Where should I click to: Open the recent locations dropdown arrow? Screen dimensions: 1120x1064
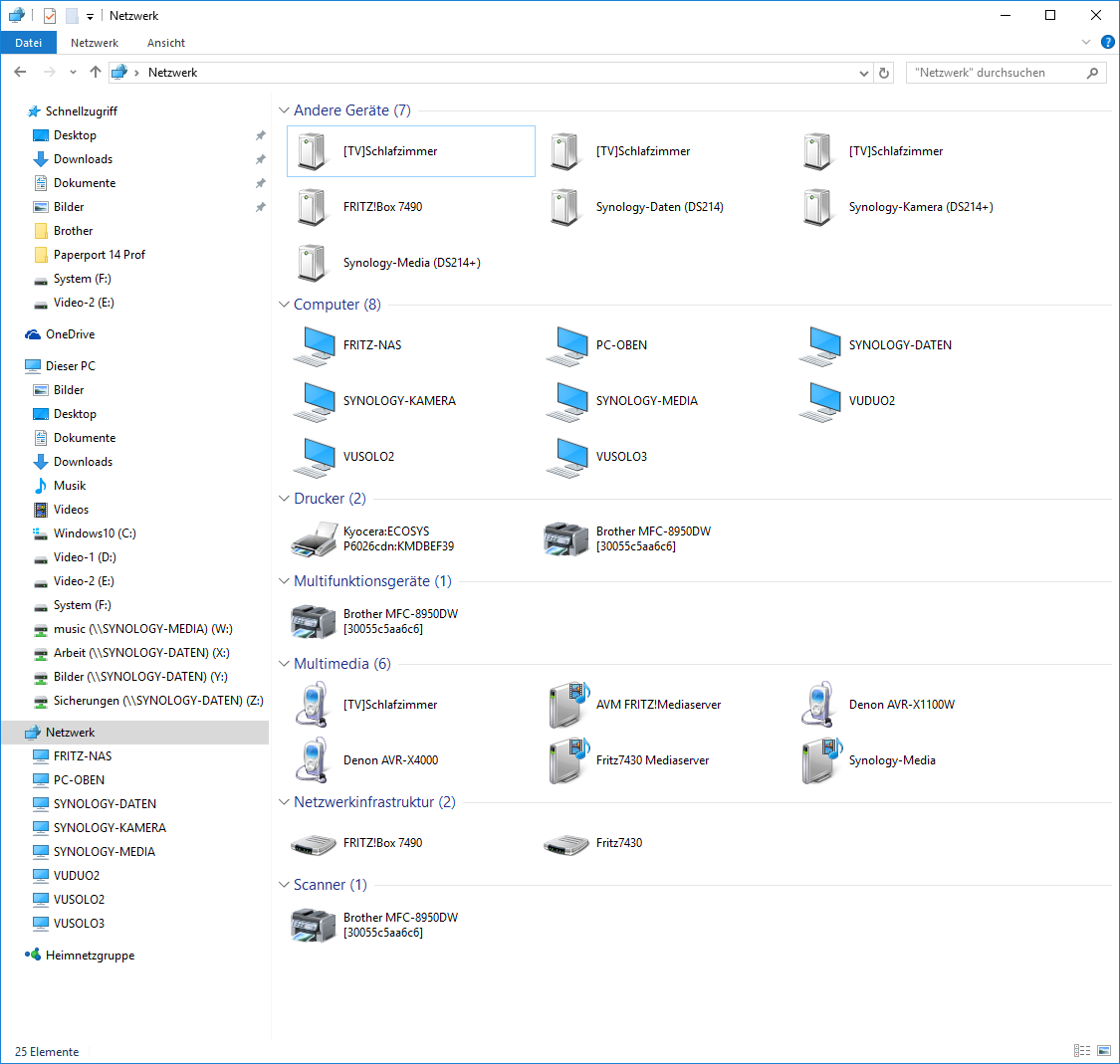(73, 72)
